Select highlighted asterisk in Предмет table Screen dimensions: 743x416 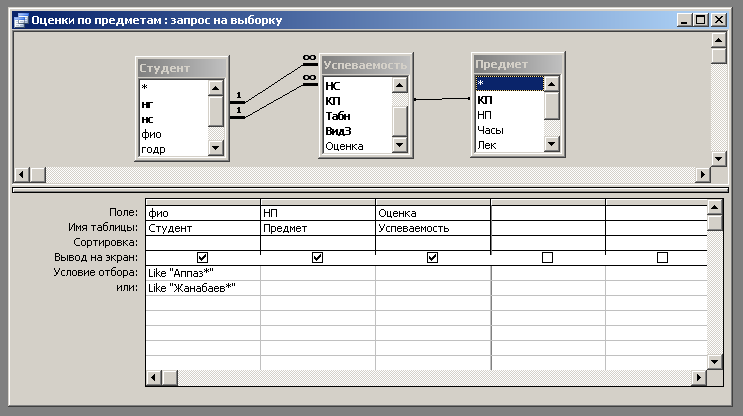509,83
